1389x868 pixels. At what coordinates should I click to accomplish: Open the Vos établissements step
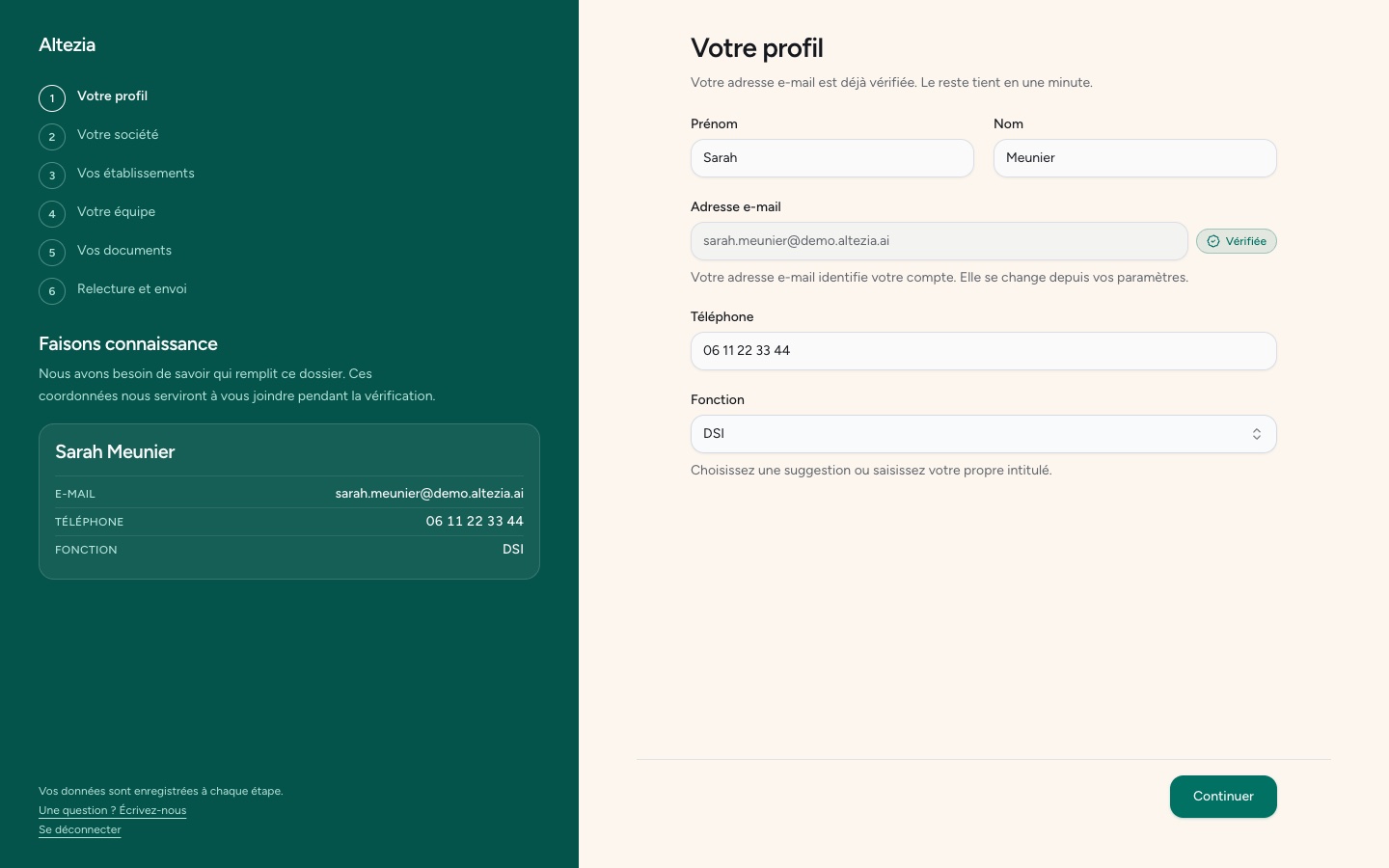(x=136, y=174)
